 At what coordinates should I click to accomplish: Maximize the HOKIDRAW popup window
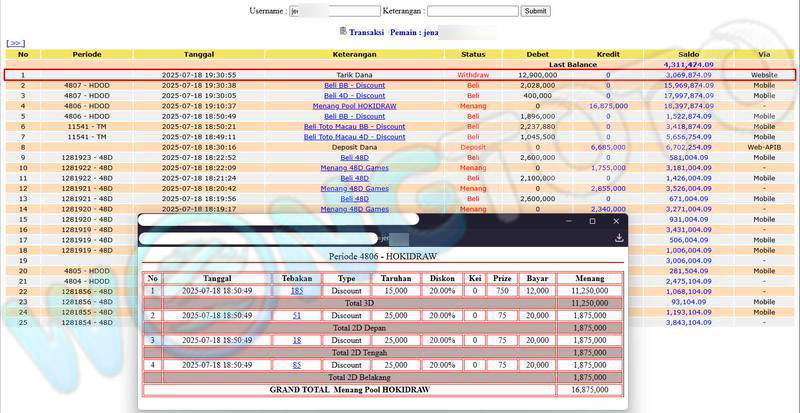(592, 221)
